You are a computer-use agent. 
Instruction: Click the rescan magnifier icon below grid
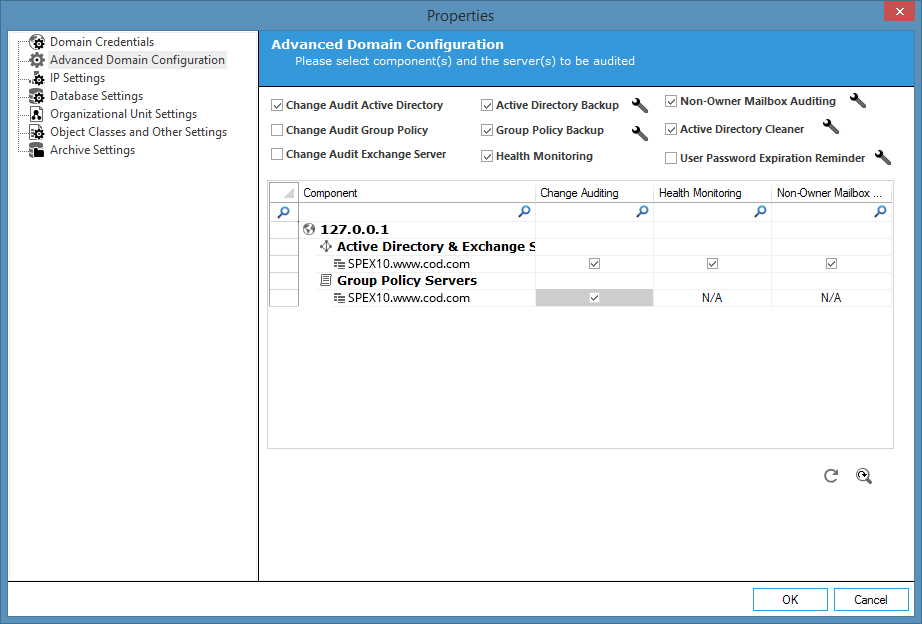tap(864, 476)
